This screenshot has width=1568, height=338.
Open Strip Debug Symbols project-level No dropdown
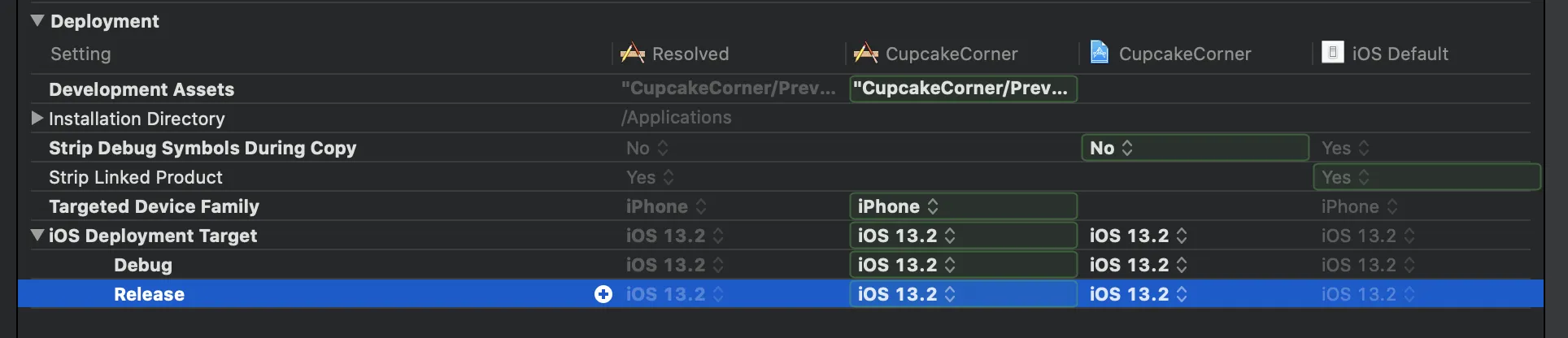(x=1111, y=148)
